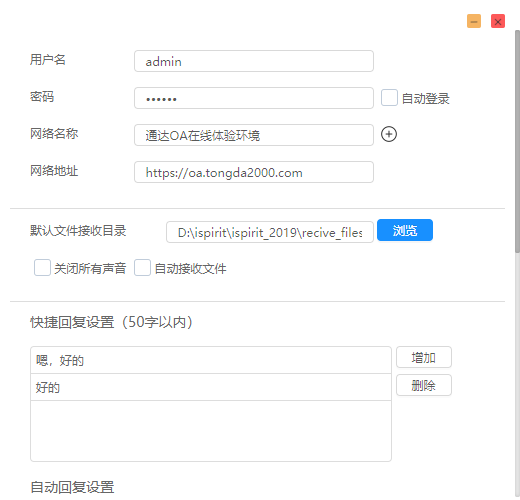Toggle the 自动接收文件 checkbox
520x500 pixels.
pos(142,268)
